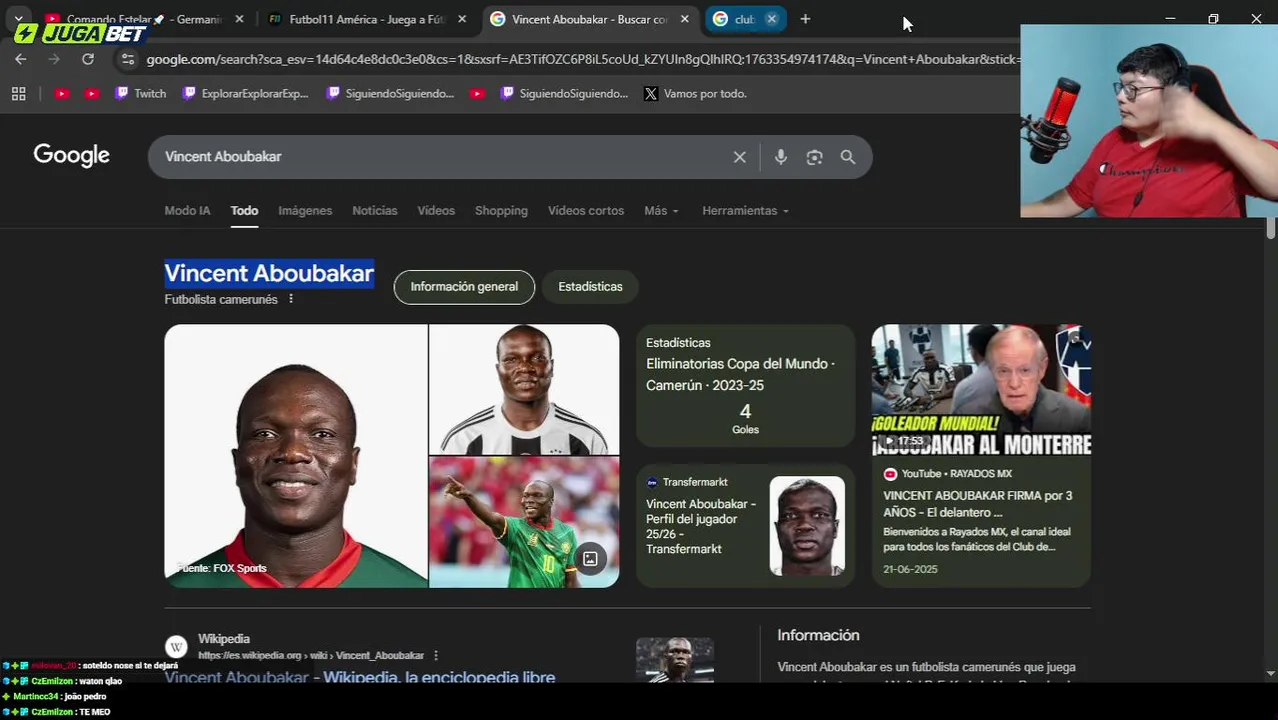Close the Vincent Aboubakar tab
Viewport: 1278px width, 720px height.
(684, 19)
